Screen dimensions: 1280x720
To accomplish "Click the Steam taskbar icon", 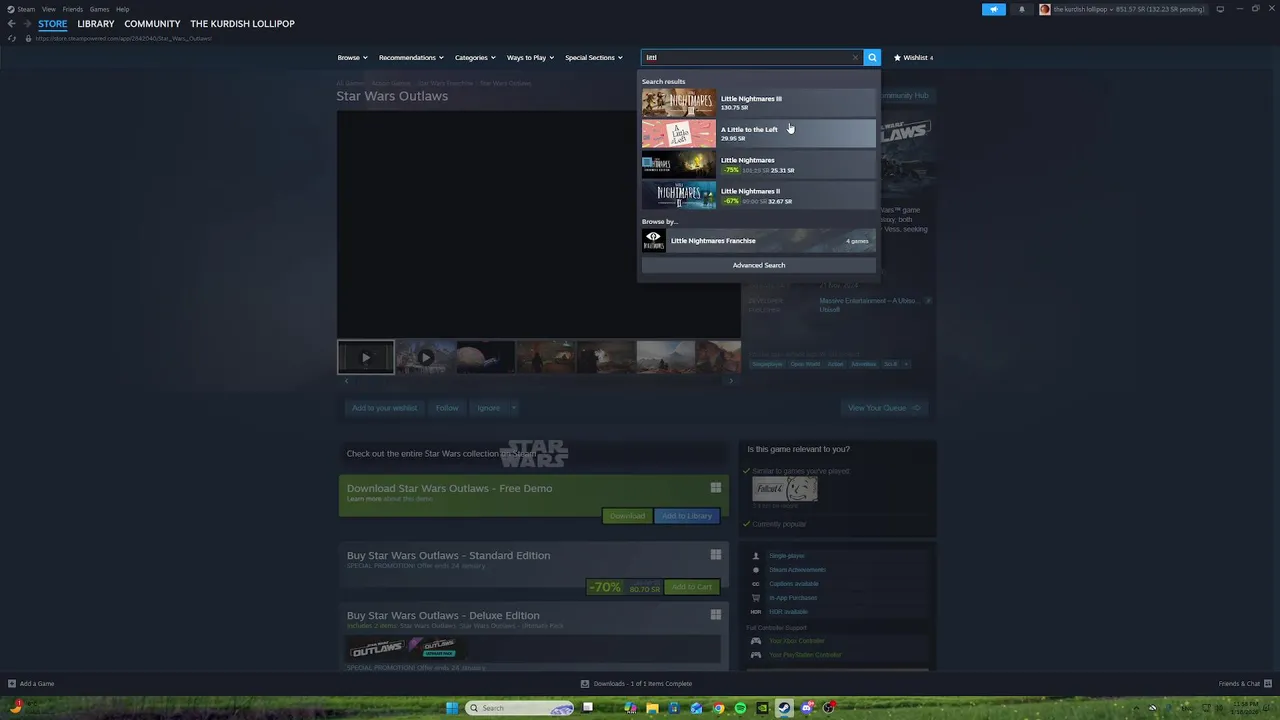I will coord(784,708).
